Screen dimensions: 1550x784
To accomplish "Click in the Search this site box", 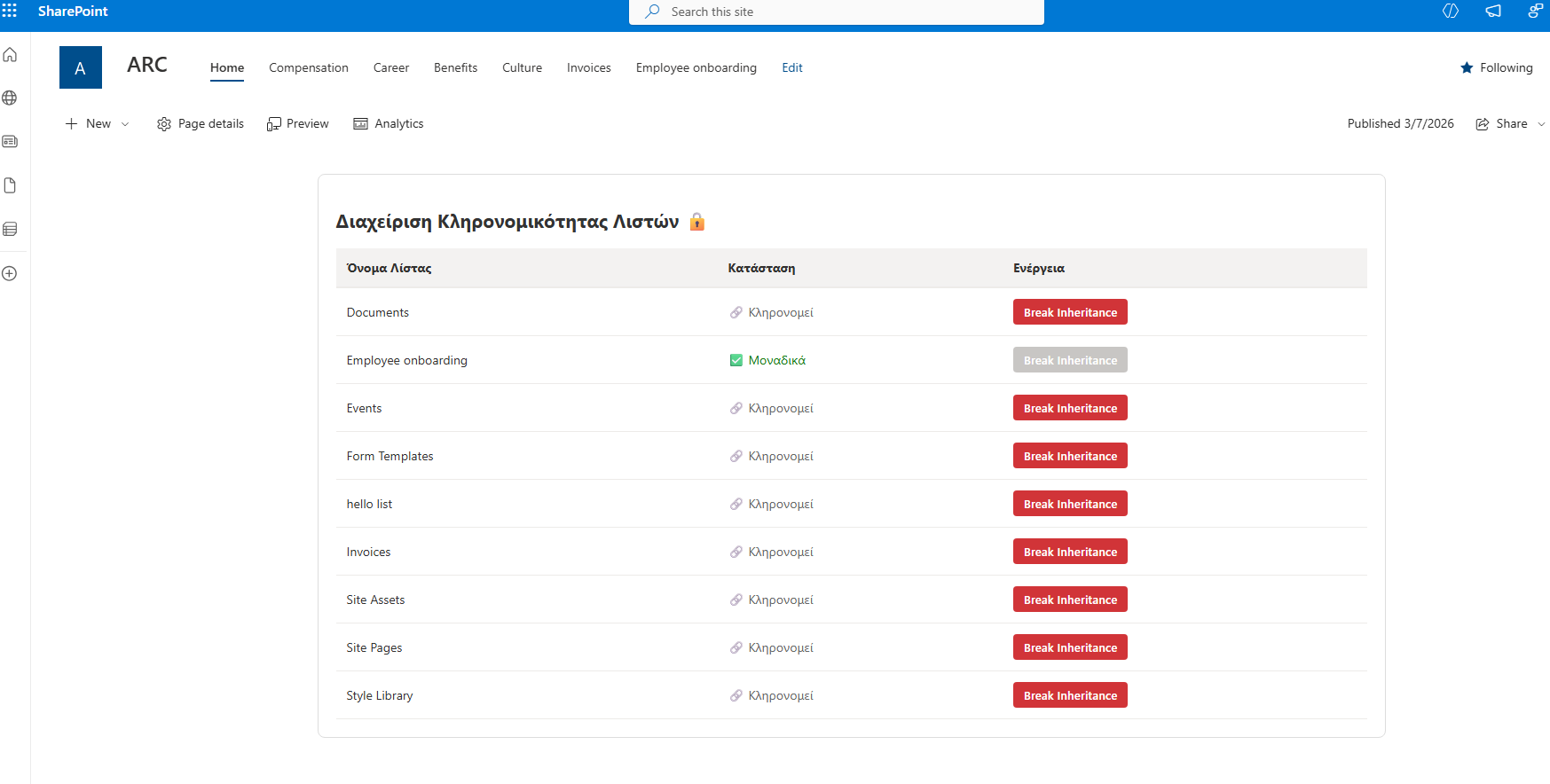I will [836, 12].
